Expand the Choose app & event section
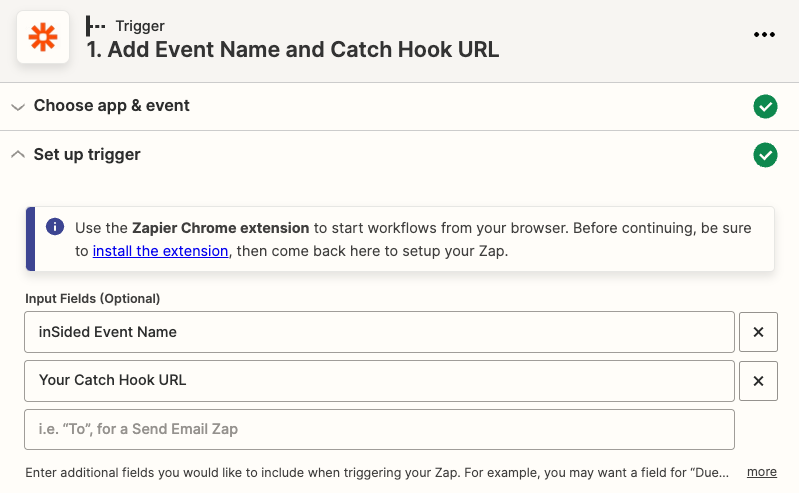Screen dimensions: 799x493 pyautogui.click(x=18, y=107)
